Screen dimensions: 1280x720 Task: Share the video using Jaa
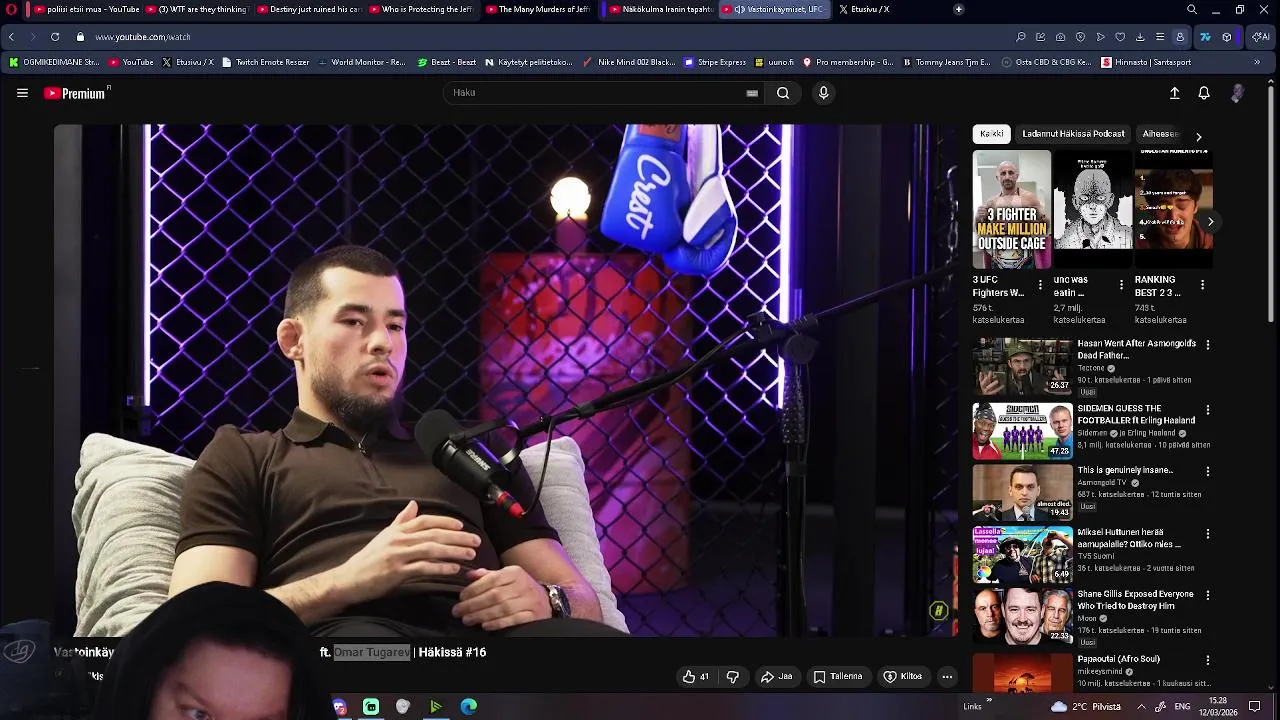coord(776,677)
